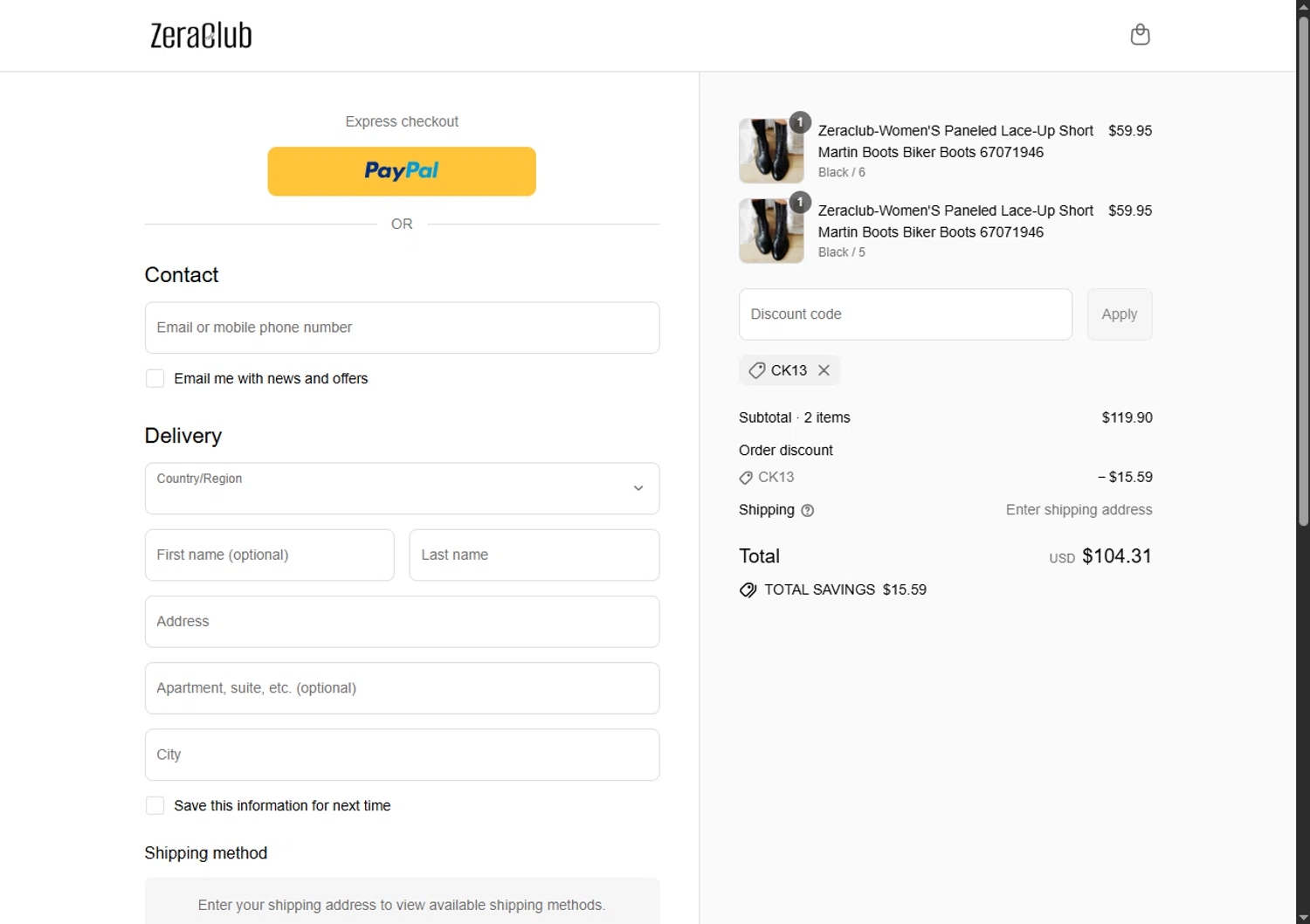1310x924 pixels.
Task: Click the ZeraClub logo
Action: point(201,36)
